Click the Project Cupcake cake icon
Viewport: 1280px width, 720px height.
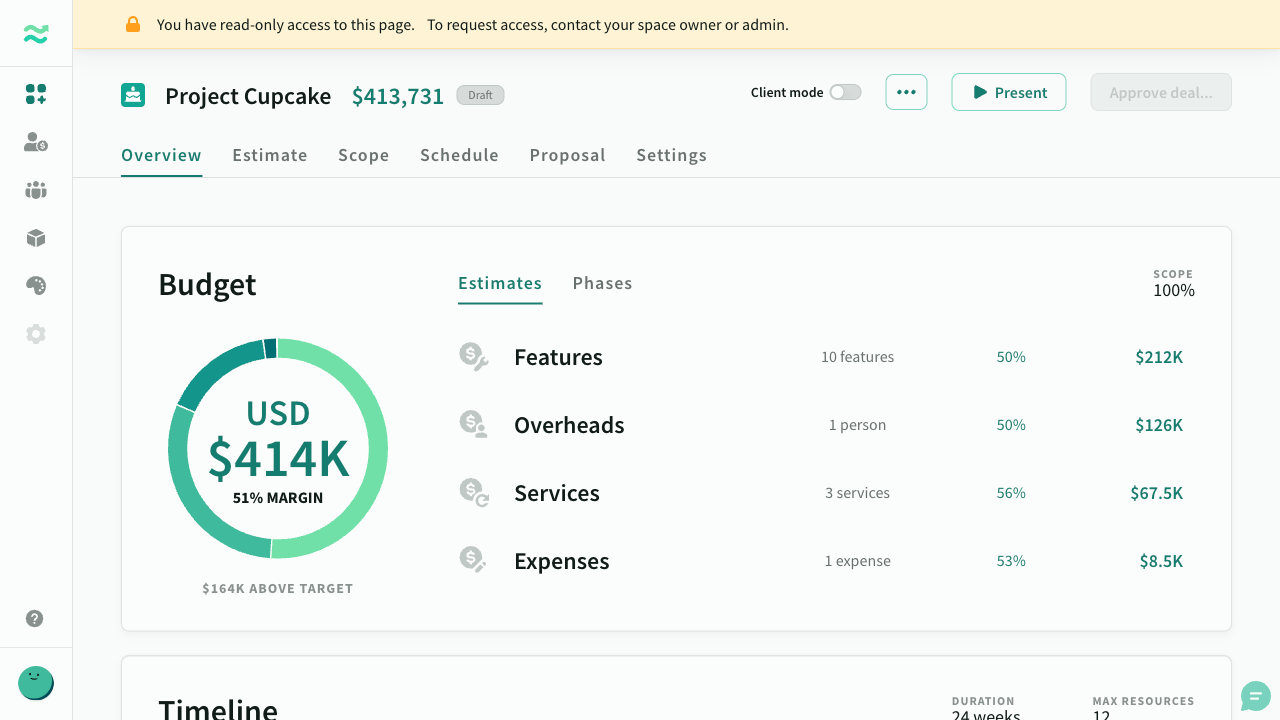(133, 95)
